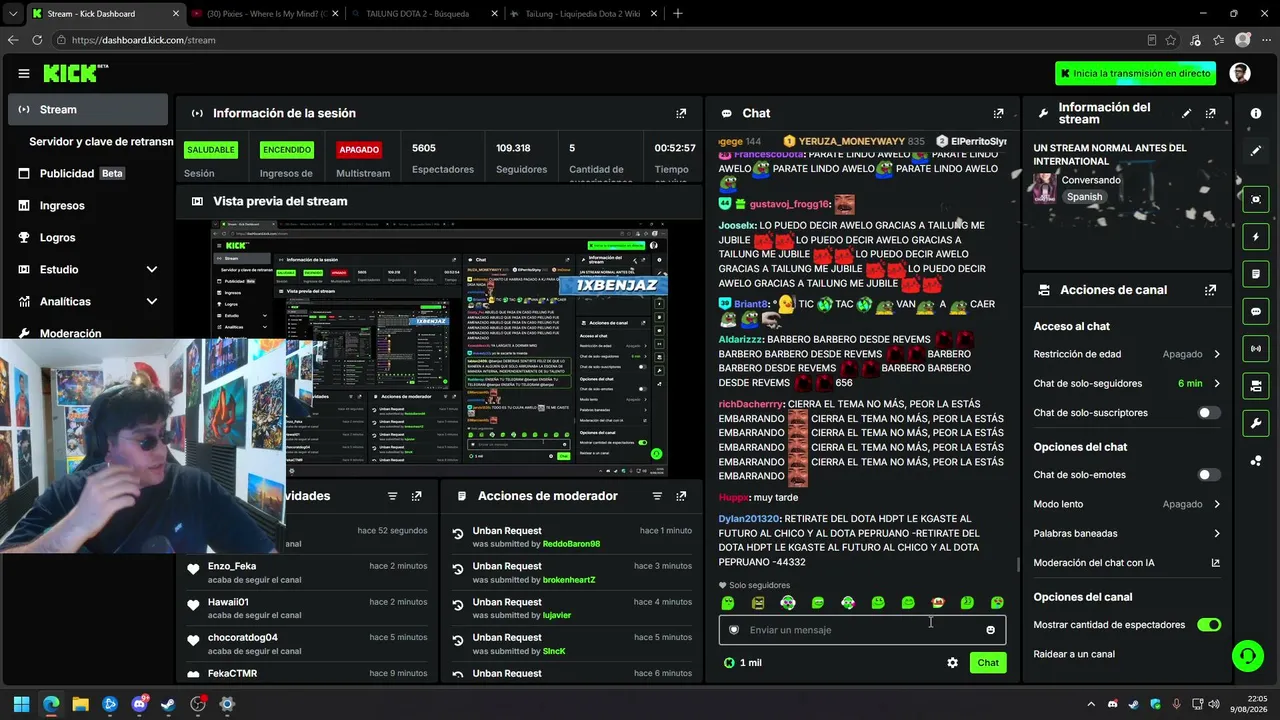Open ReddoBaron98 username link
The height and width of the screenshot is (720, 1280).
tap(571, 544)
